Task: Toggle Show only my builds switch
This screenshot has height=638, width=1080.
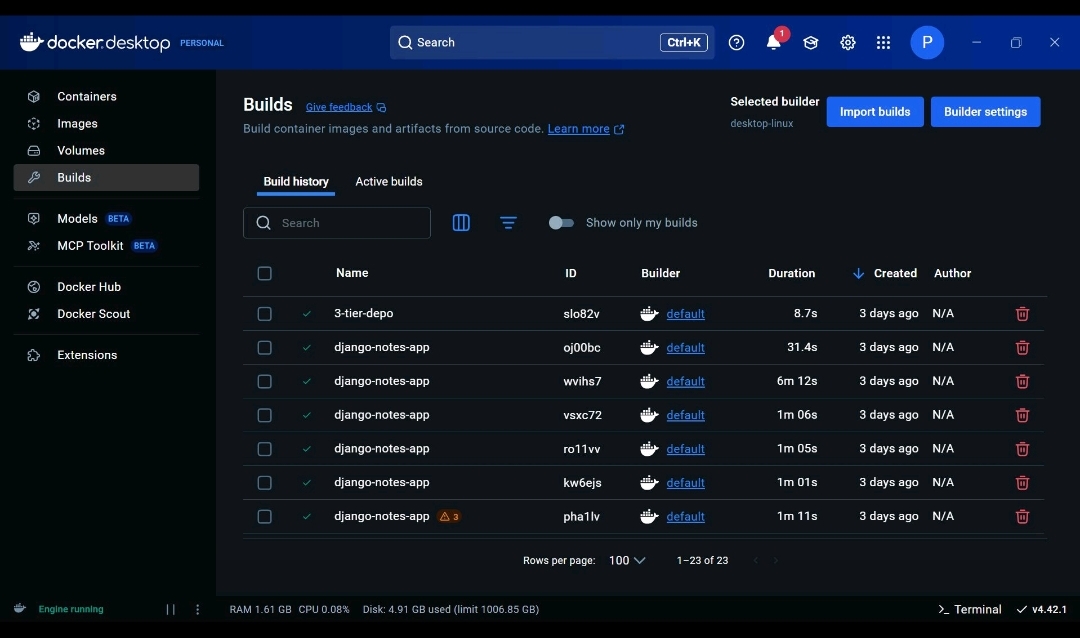Action: click(x=561, y=223)
